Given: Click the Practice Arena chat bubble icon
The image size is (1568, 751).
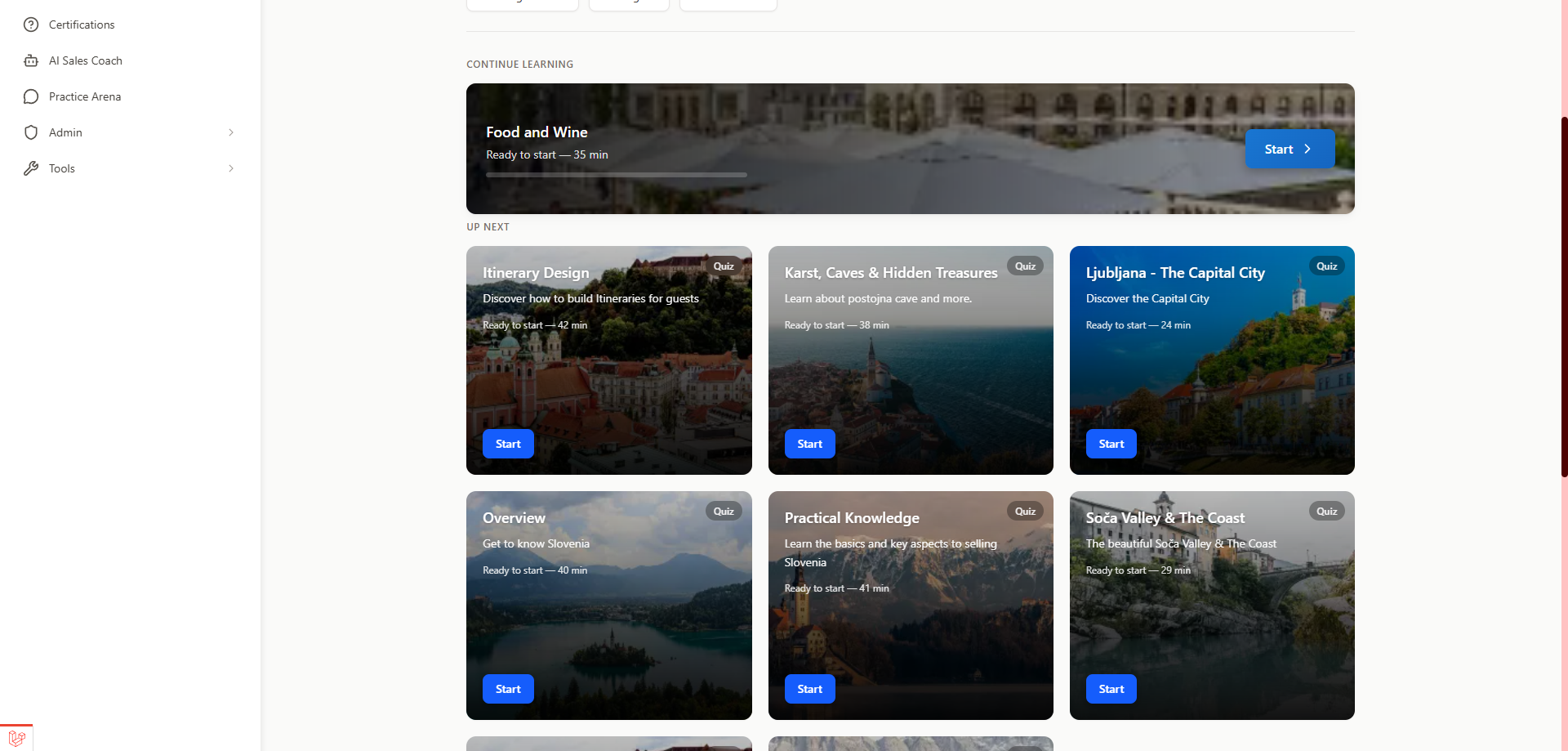Looking at the screenshot, I should (x=30, y=96).
